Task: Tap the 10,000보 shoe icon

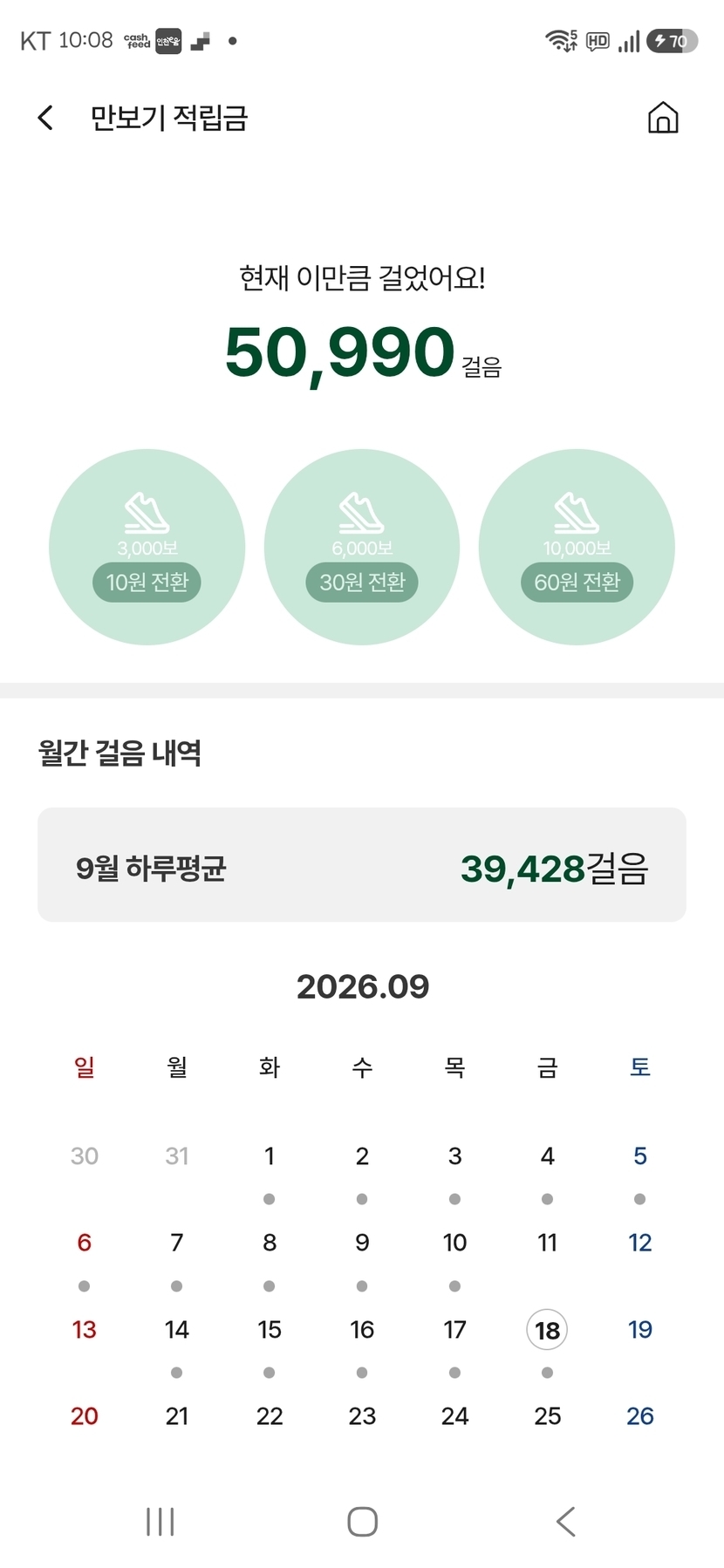Action: click(x=577, y=513)
